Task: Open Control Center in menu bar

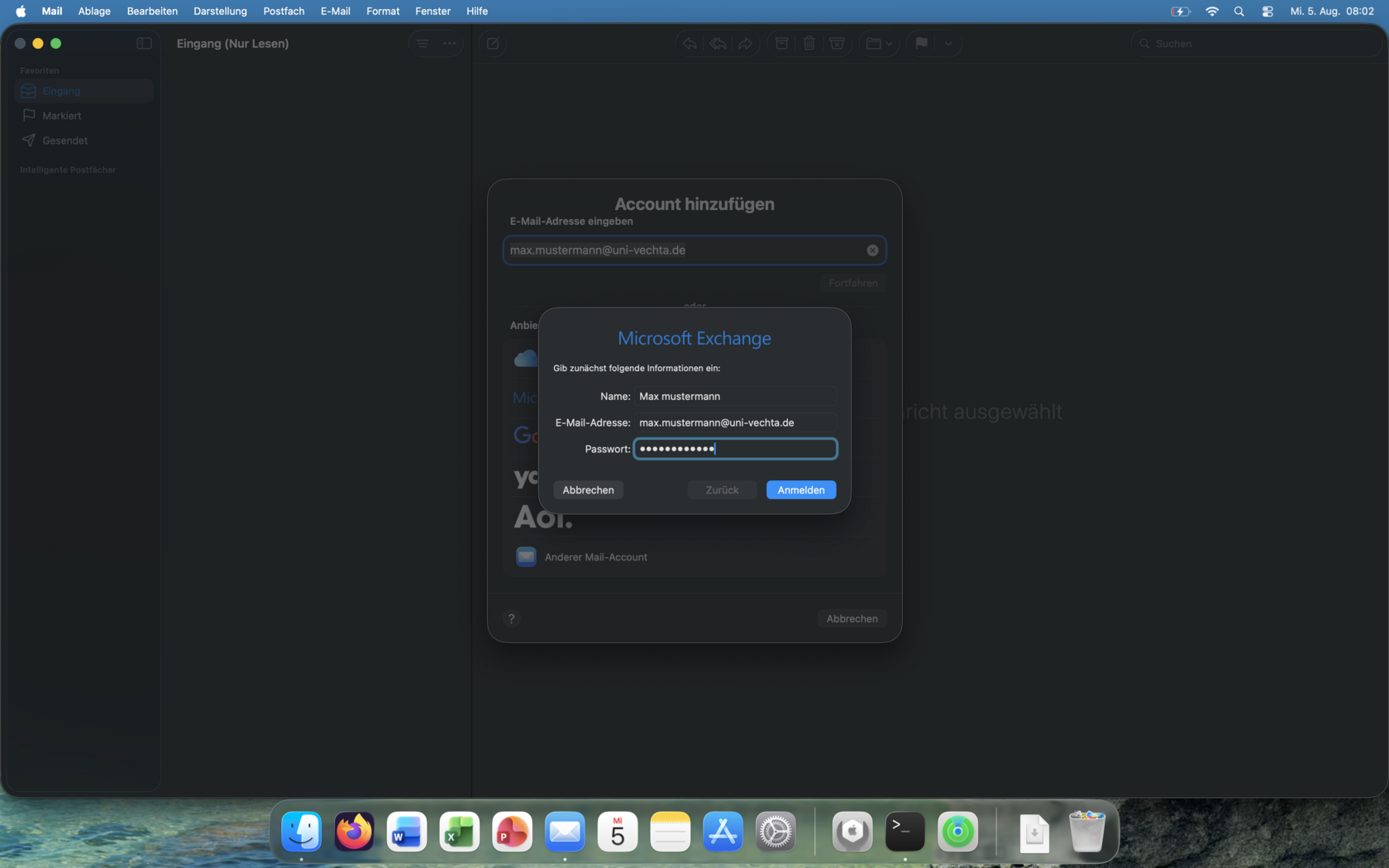Action: click(1267, 12)
